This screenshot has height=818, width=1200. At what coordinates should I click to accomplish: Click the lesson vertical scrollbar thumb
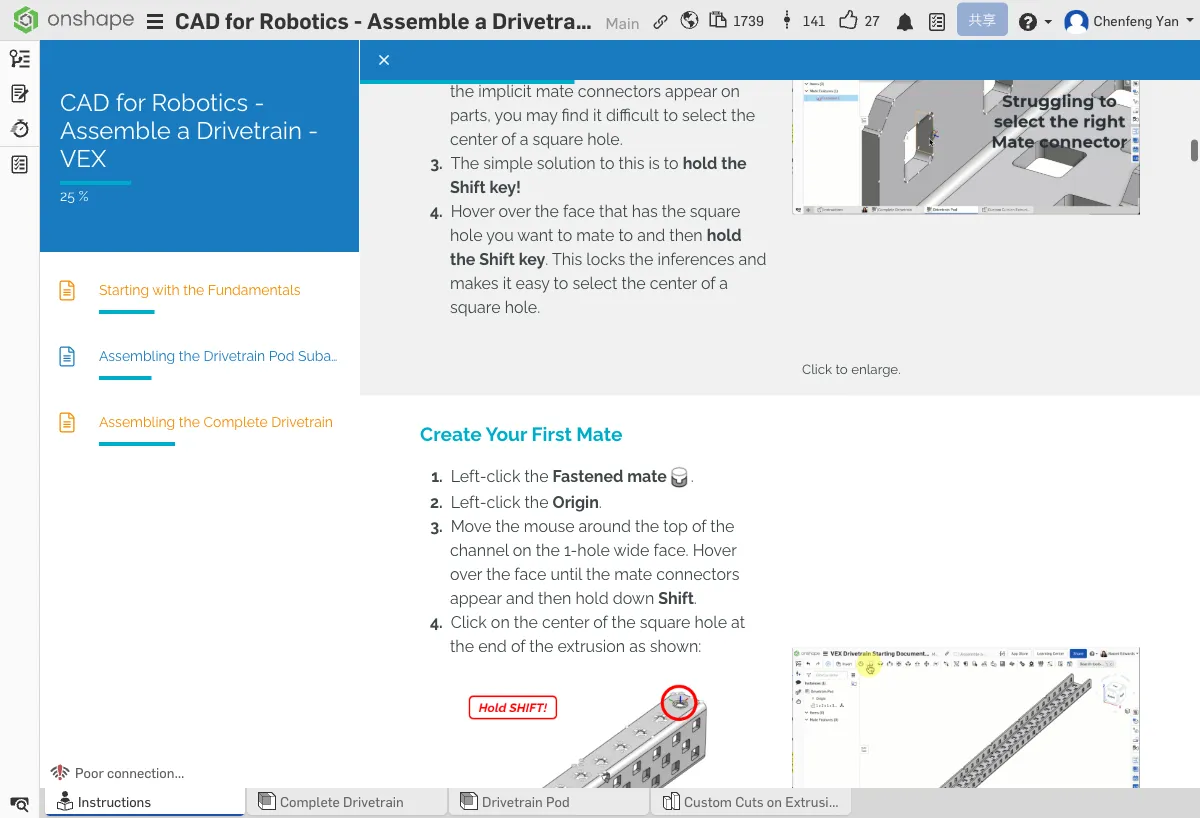[1193, 150]
